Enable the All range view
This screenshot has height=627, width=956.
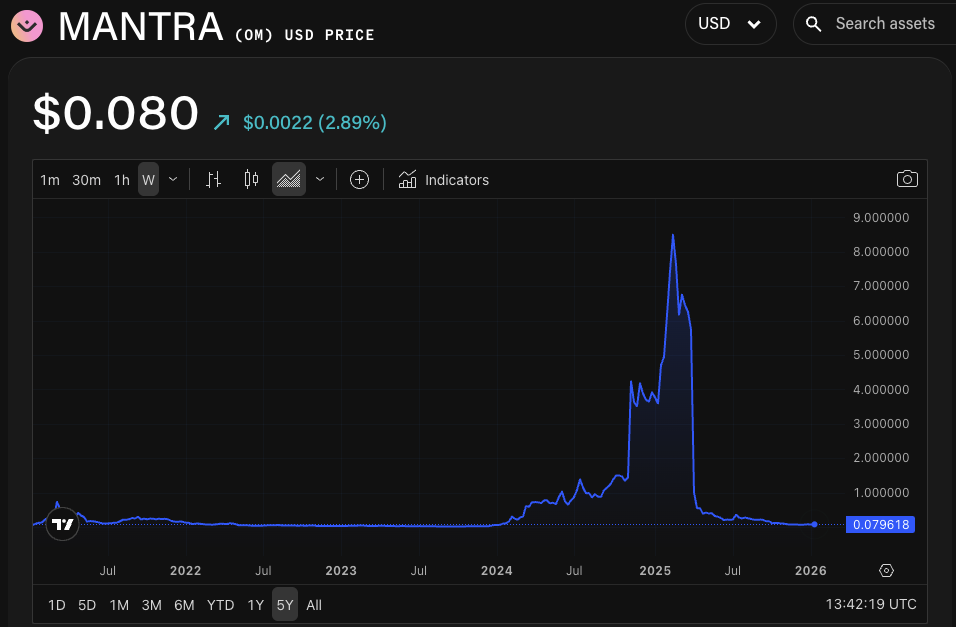point(313,605)
